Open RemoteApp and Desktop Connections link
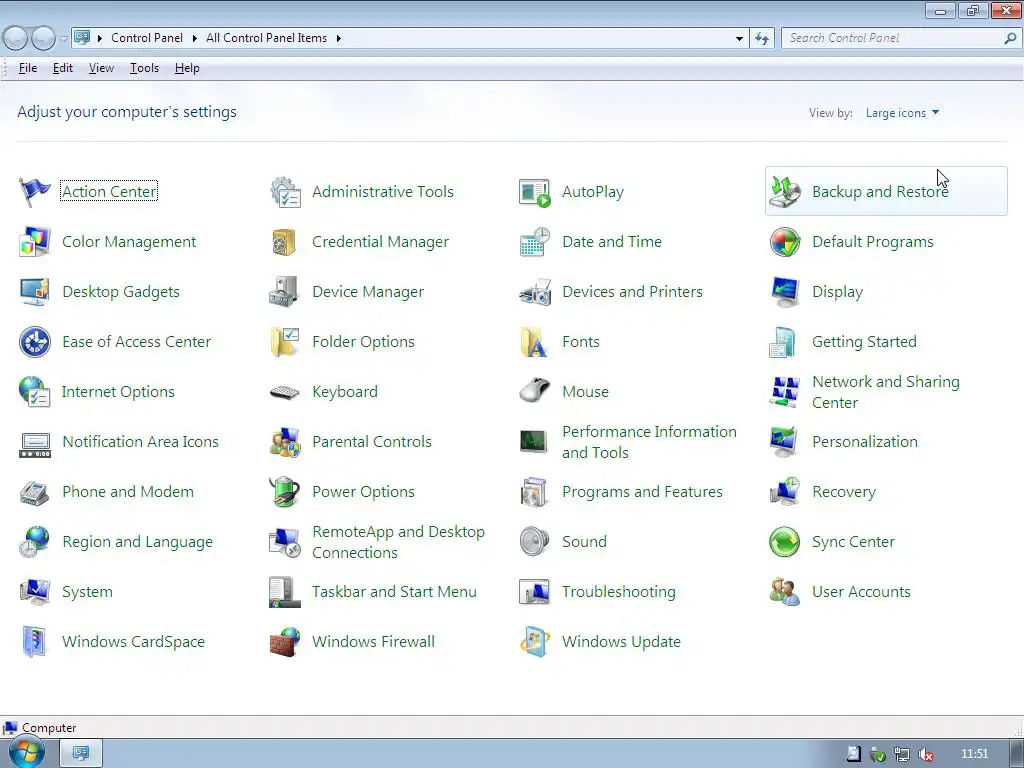The image size is (1024, 768). coord(398,542)
